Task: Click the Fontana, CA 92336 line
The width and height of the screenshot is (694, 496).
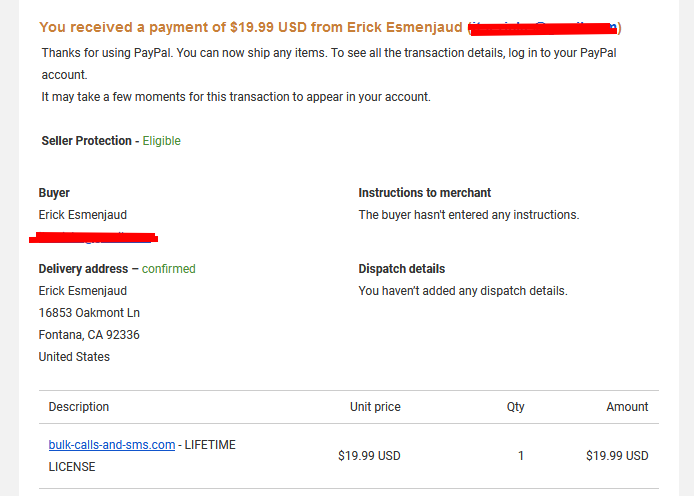Action: pyautogui.click(x=89, y=335)
